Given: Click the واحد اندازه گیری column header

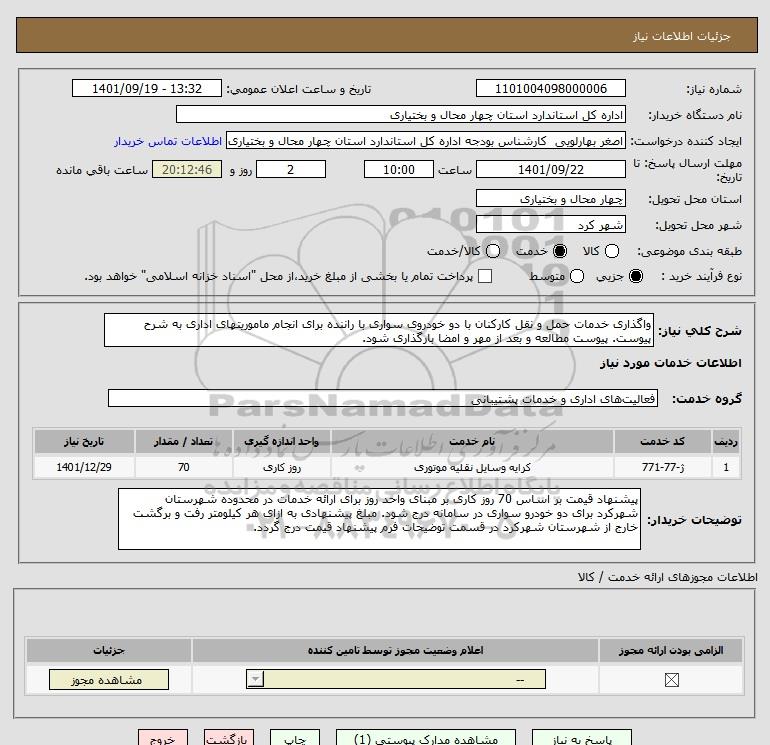Looking at the screenshot, I should click(x=281, y=441).
